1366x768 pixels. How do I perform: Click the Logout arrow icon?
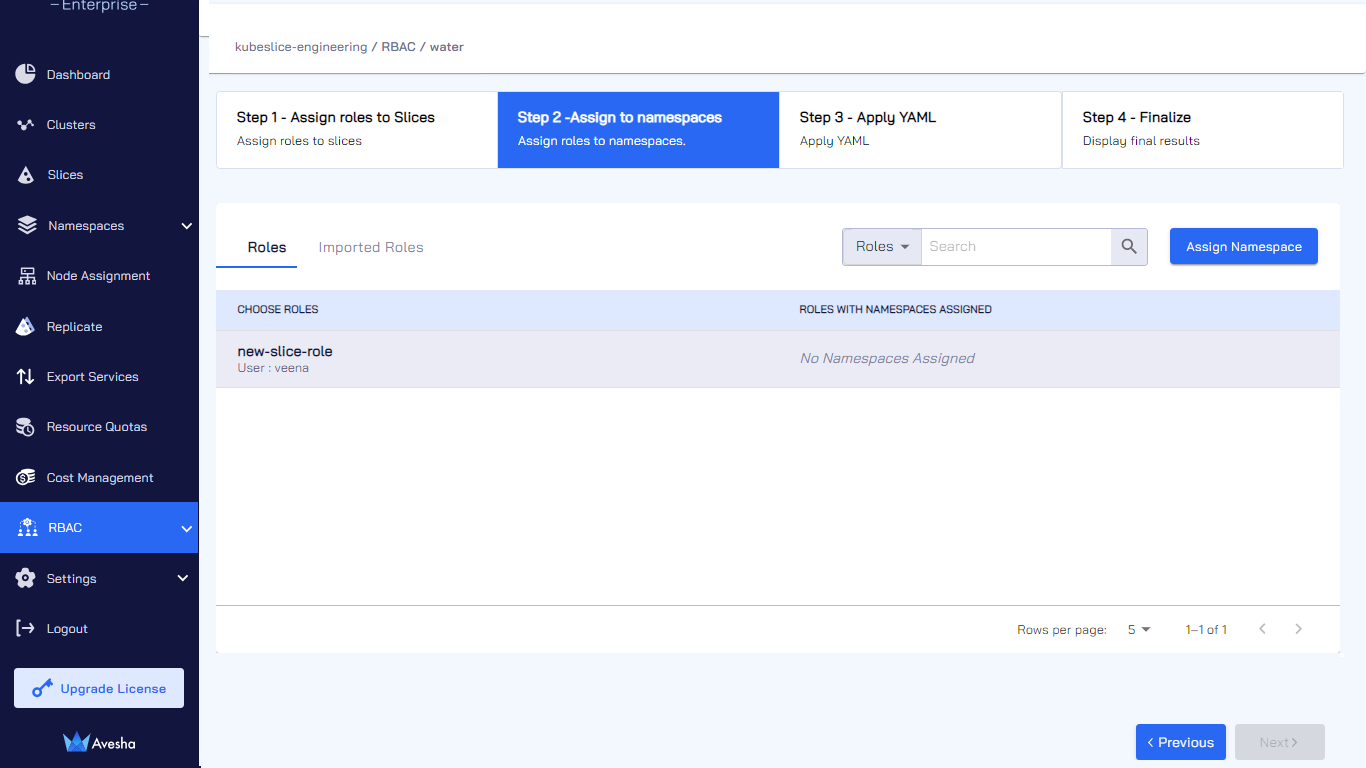[x=26, y=628]
